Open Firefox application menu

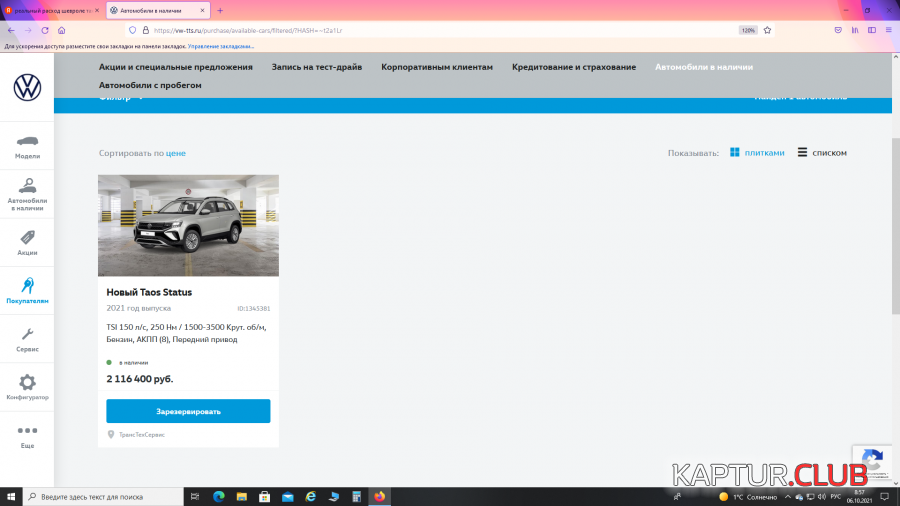[889, 30]
